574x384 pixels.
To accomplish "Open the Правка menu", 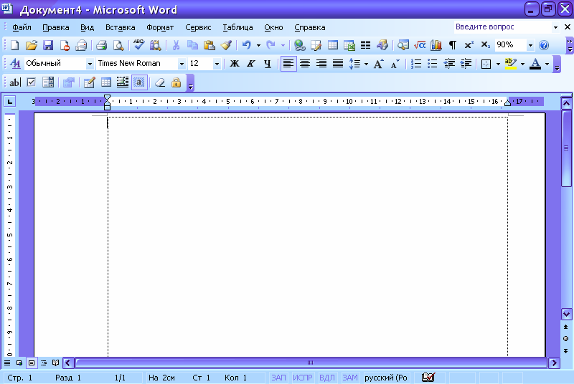I will [56, 27].
